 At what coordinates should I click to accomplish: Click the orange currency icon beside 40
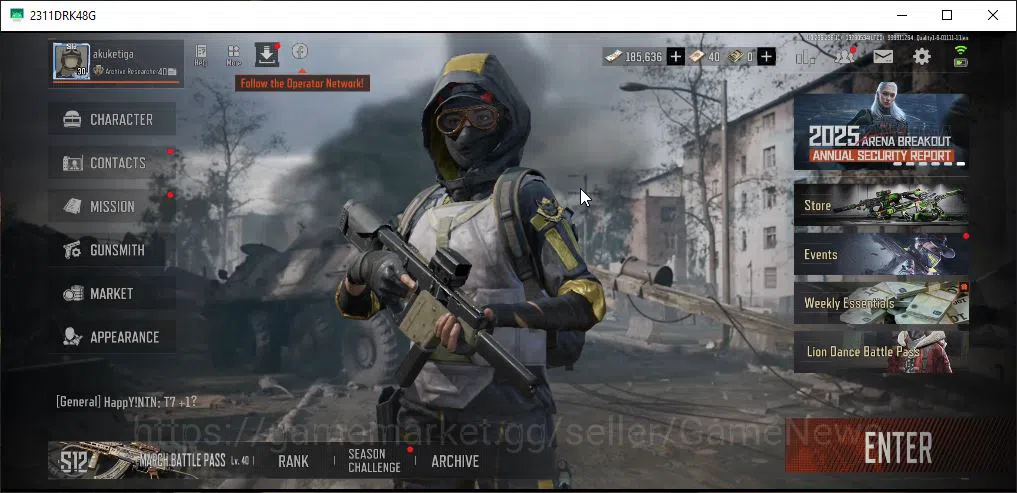tap(697, 57)
